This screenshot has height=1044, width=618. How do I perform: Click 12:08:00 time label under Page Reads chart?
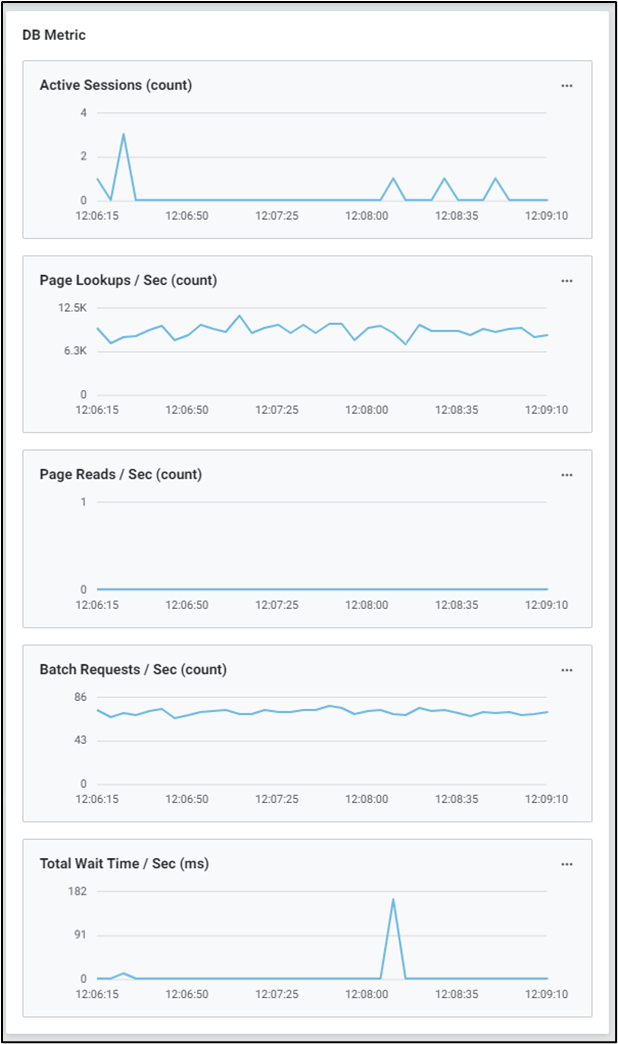pyautogui.click(x=367, y=605)
